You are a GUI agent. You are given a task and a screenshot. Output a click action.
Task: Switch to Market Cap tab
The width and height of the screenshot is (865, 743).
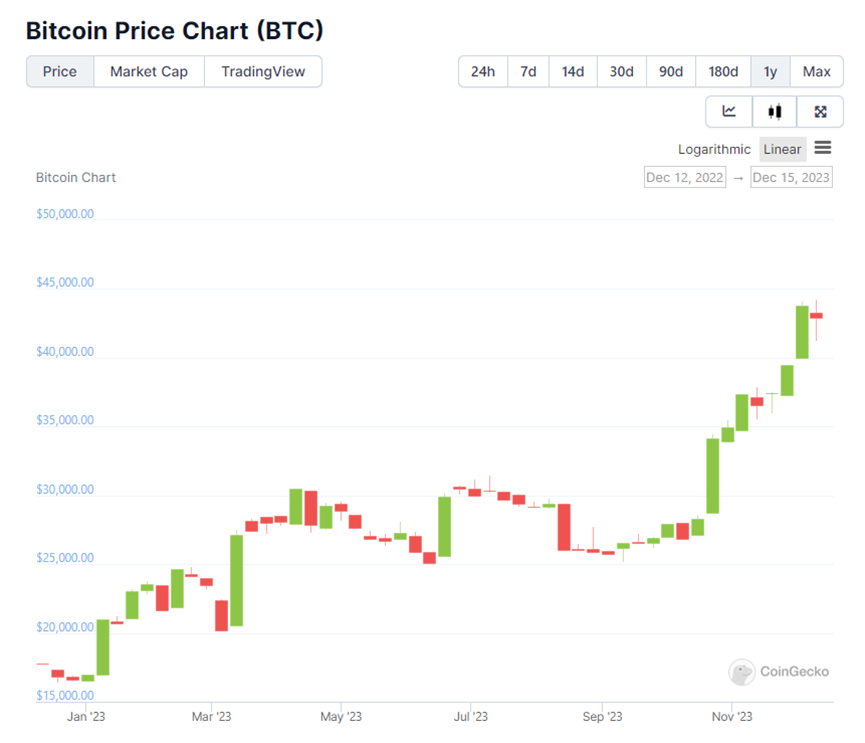point(149,72)
